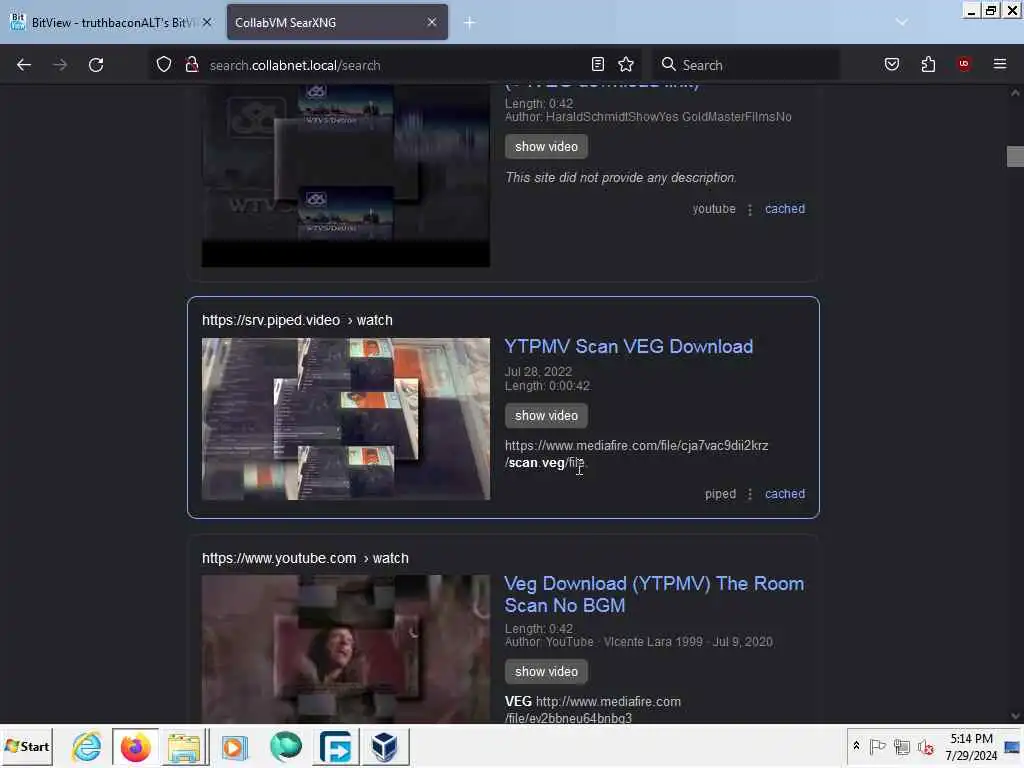Click the Action Center flag tray icon
This screenshot has height=768, width=1024.
(x=878, y=746)
